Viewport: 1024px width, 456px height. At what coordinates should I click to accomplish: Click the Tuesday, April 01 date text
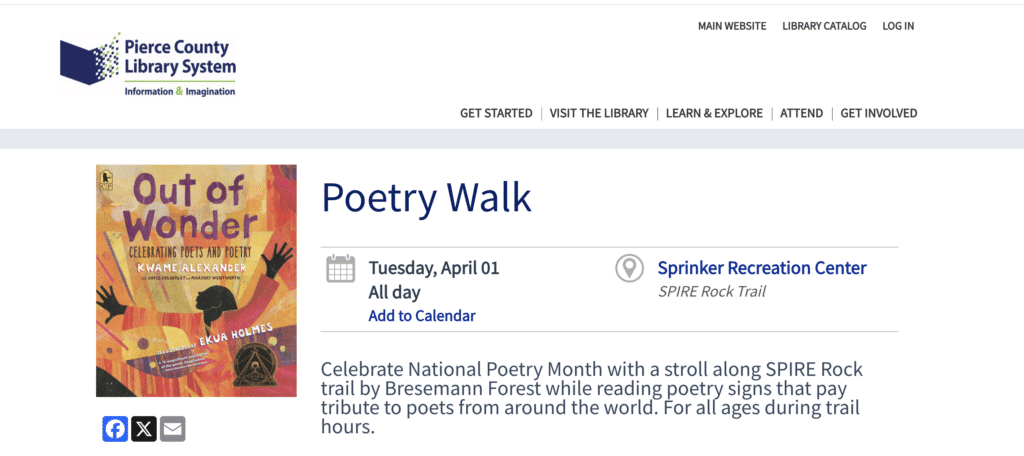[x=434, y=268]
